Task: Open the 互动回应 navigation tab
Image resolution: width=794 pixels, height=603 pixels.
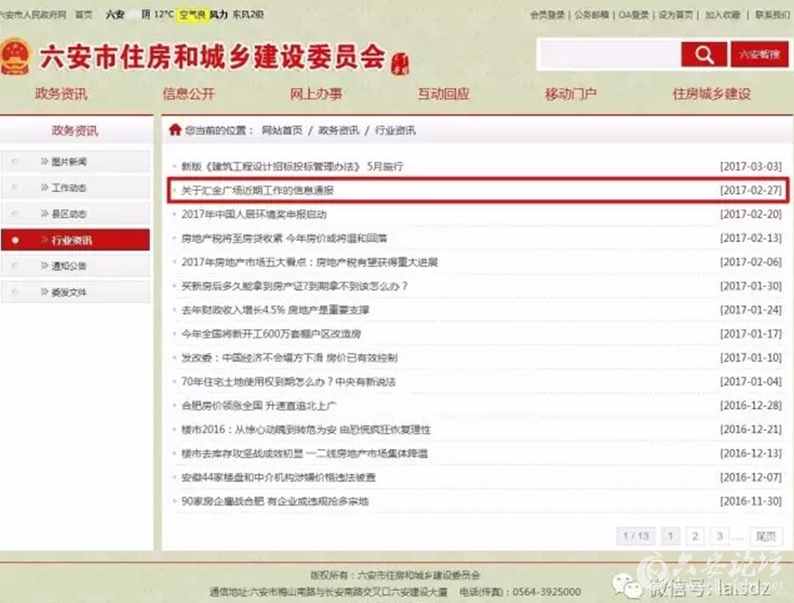Action: (444, 94)
